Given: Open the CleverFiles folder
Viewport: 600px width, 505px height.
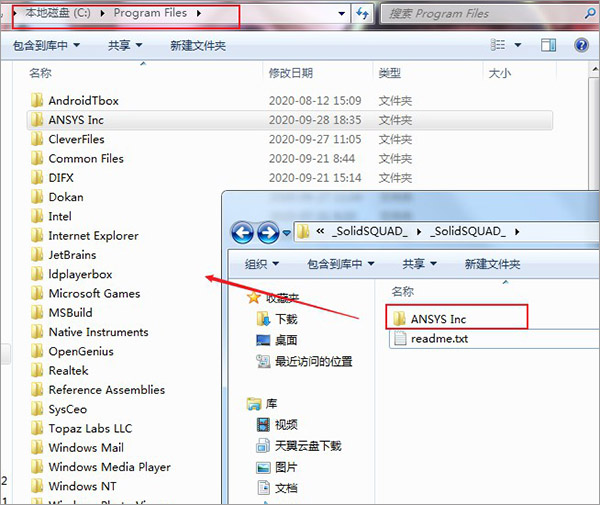Looking at the screenshot, I should (x=68, y=139).
